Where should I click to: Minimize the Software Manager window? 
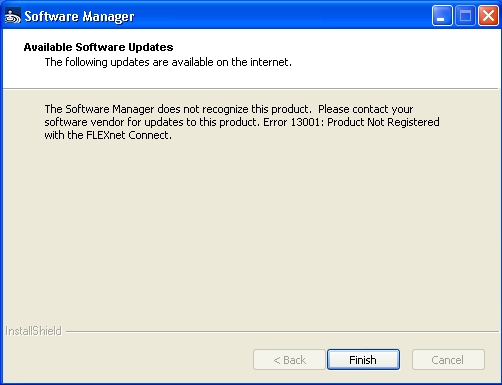(442, 16)
